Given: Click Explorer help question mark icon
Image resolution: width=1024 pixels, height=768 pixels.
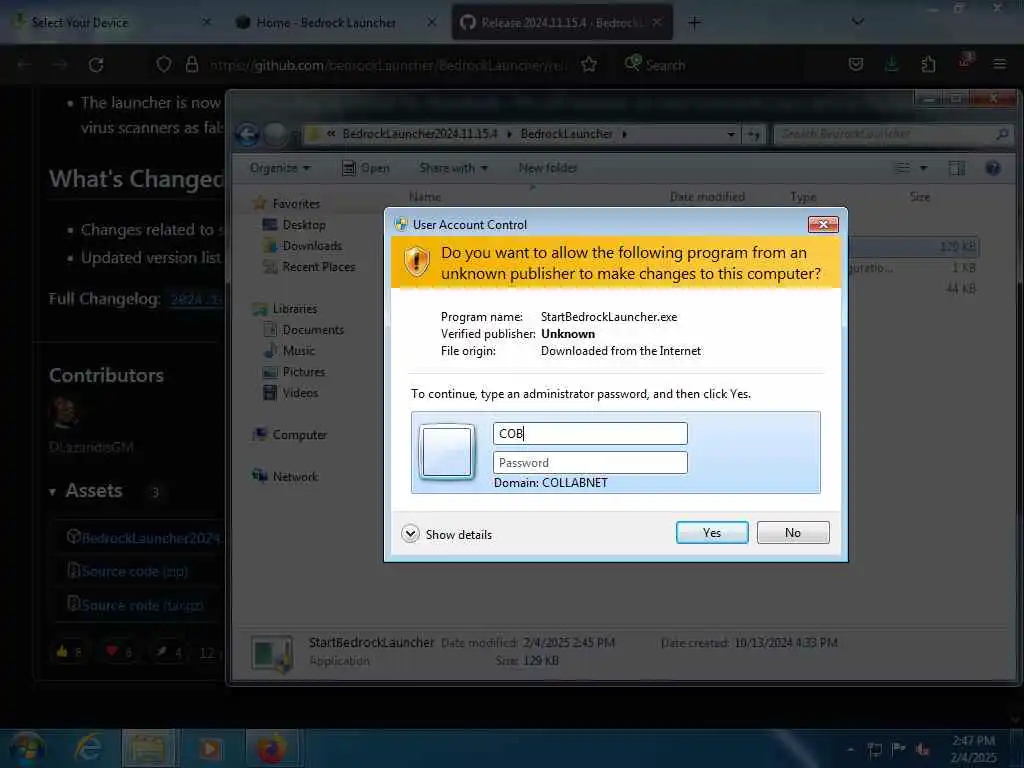Looking at the screenshot, I should 993,168.
